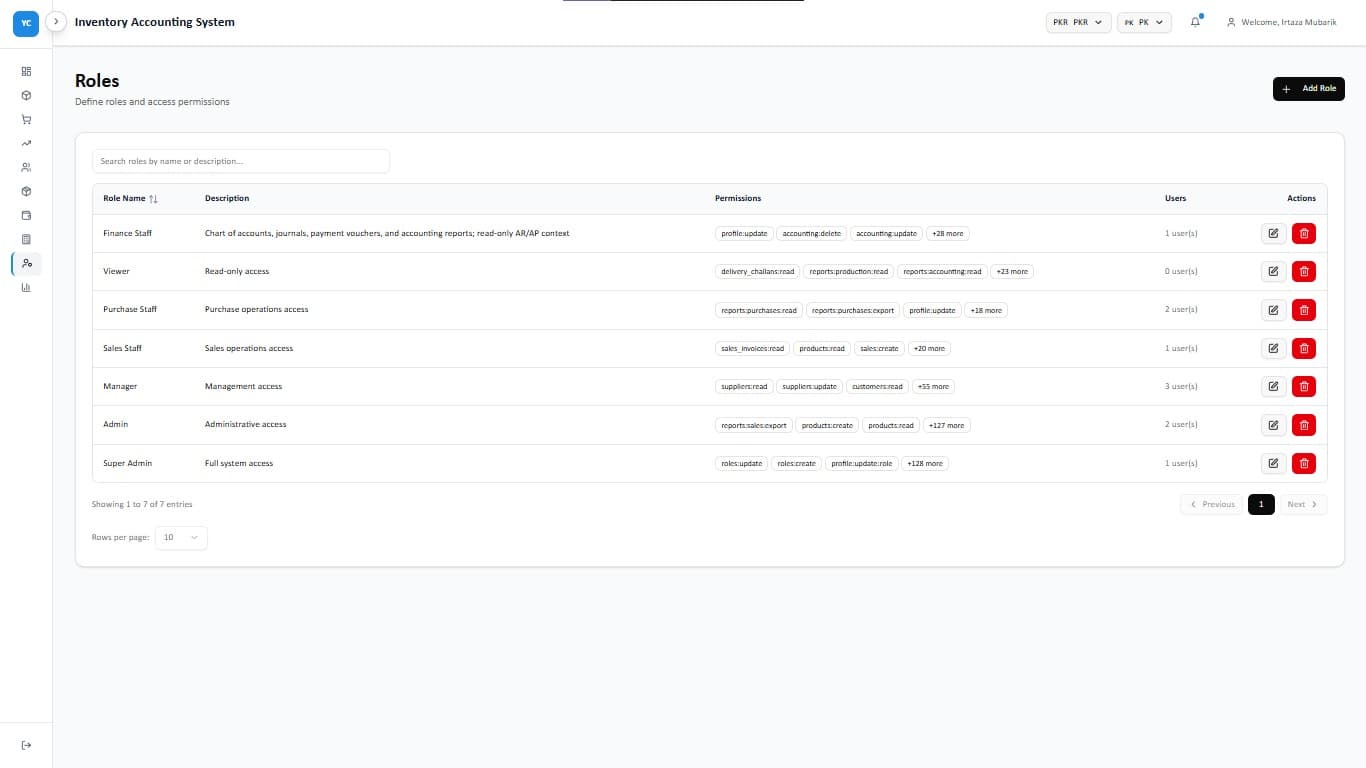Screen dimensions: 1366x768
Task: Open the trending-line sidebar icon
Action: point(26,143)
